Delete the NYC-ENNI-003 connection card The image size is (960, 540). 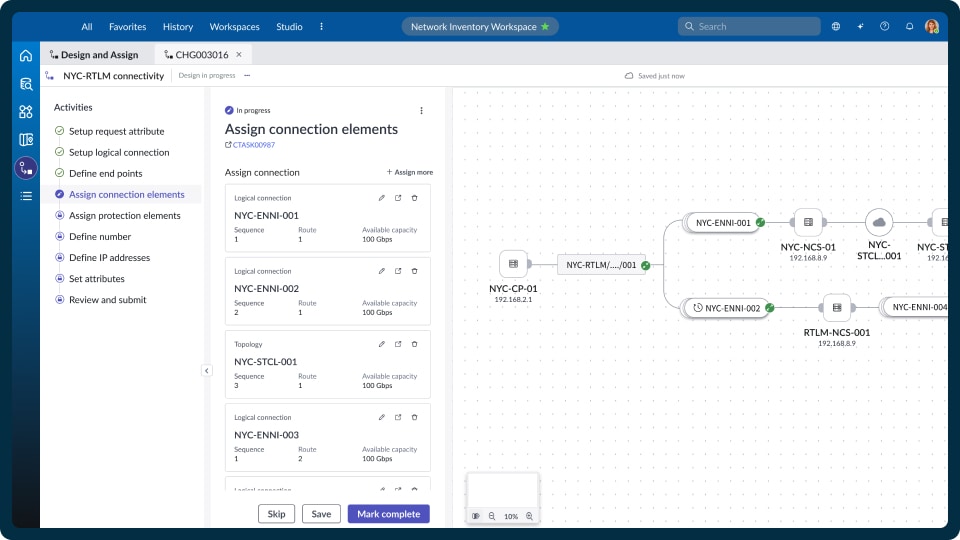[x=414, y=417]
